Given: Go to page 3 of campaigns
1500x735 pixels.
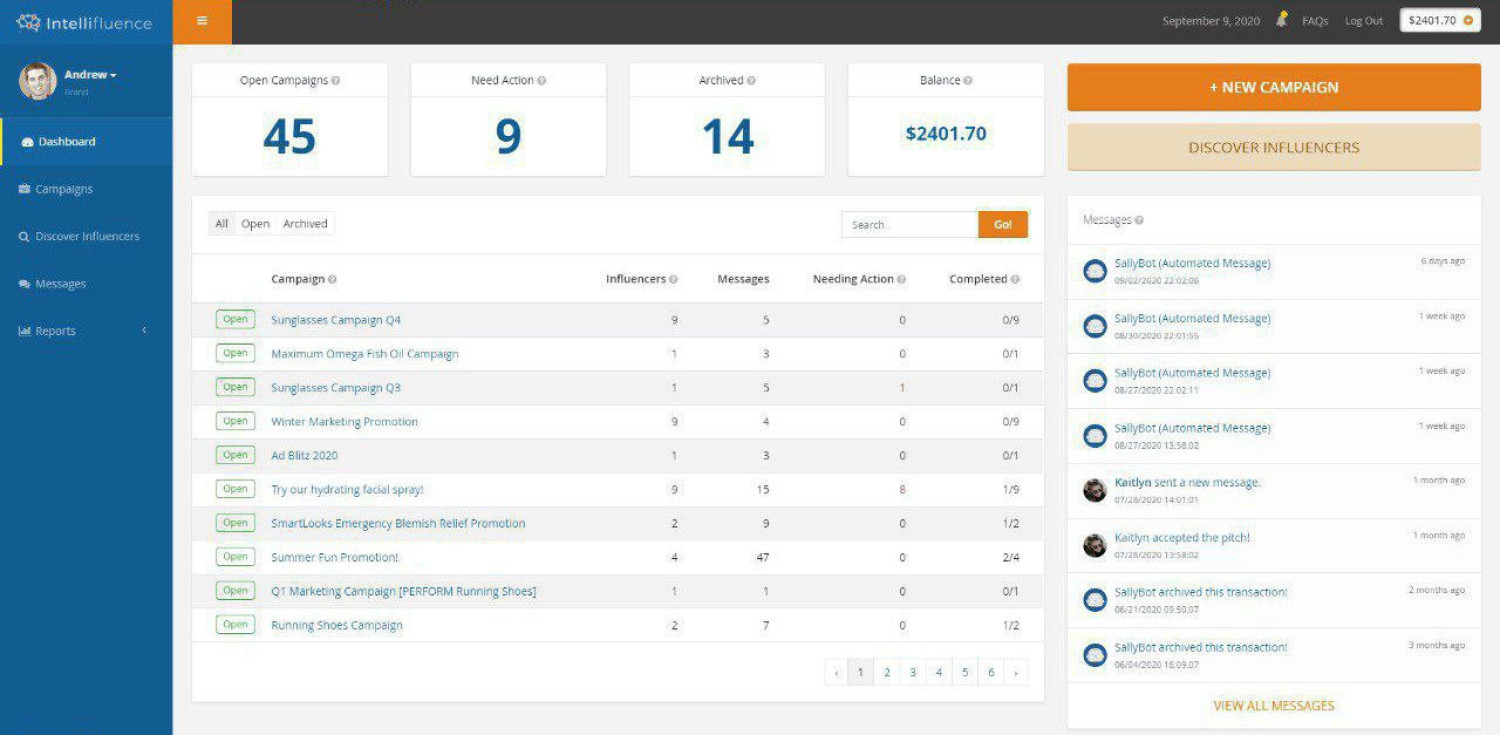Looking at the screenshot, I should (x=913, y=673).
